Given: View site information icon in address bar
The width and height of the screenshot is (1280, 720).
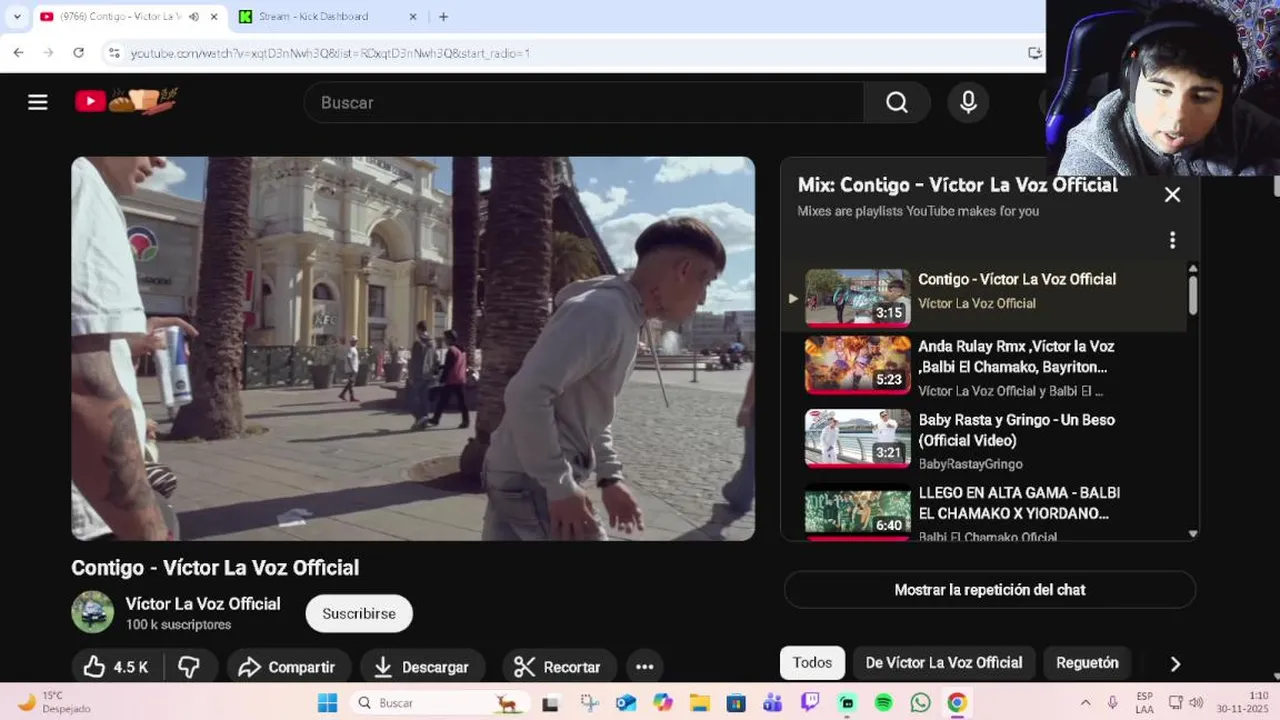Looking at the screenshot, I should (x=114, y=53).
